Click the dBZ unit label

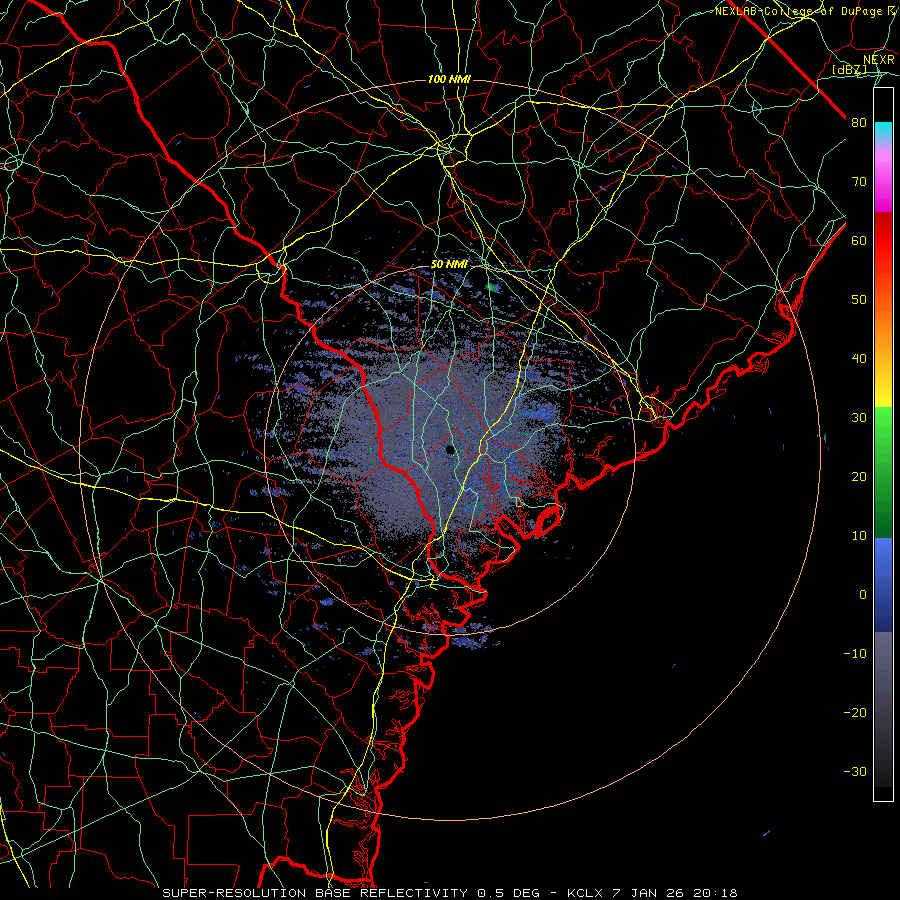point(849,69)
